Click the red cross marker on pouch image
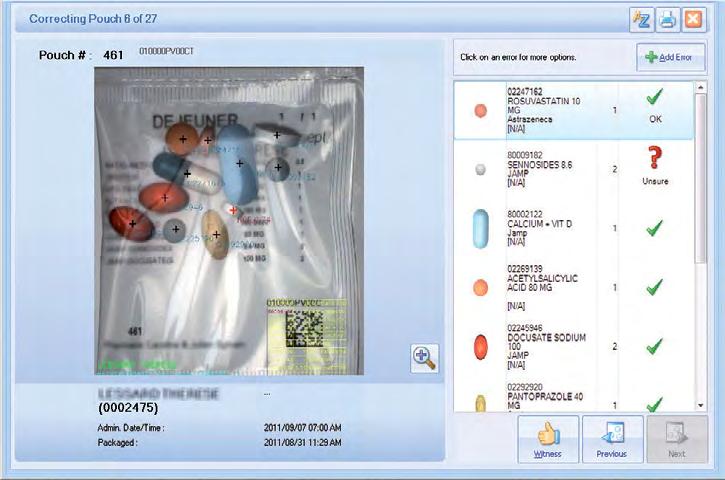 [233, 211]
